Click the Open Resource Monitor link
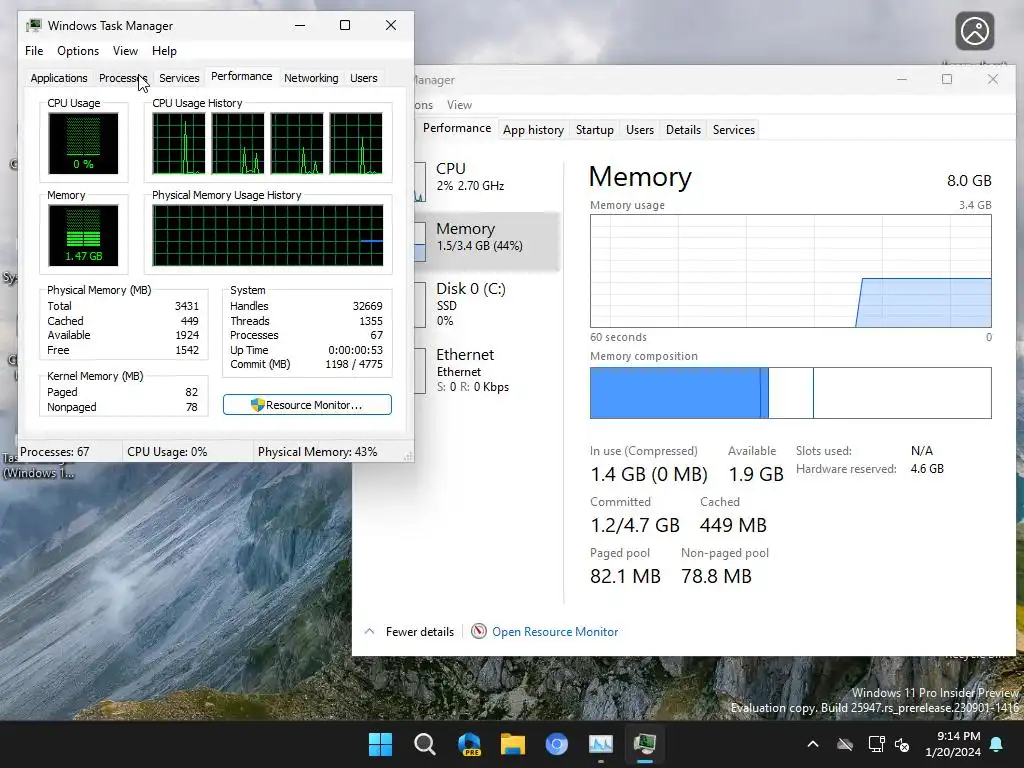 [x=554, y=632]
